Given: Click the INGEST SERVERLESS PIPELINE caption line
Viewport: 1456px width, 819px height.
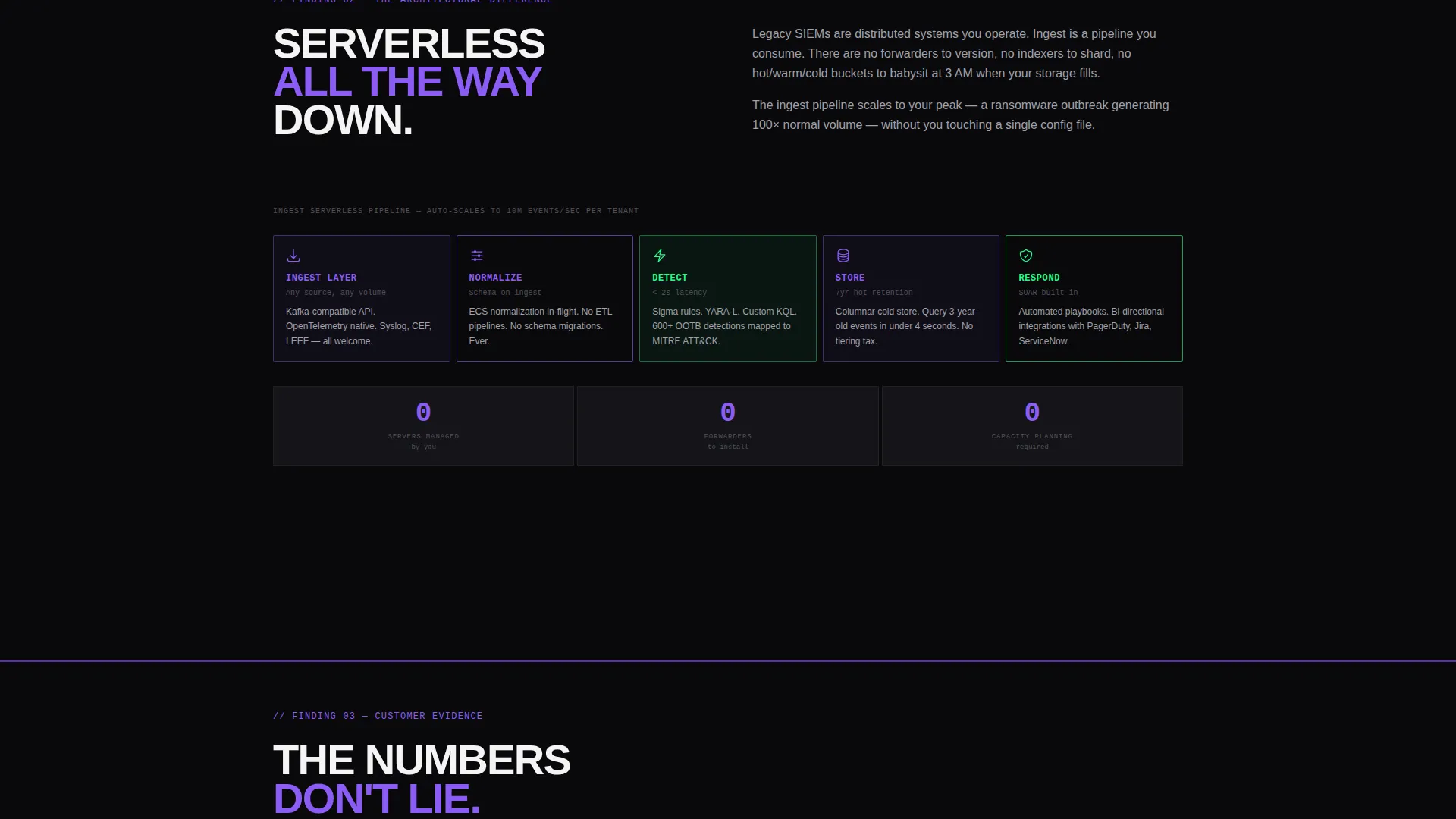Looking at the screenshot, I should click(x=456, y=211).
